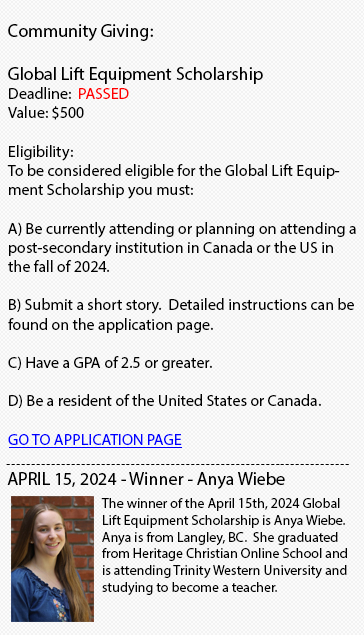The image size is (364, 635).
Task: Select the Global Lift Equipment Scholarship title
Action: coord(135,74)
